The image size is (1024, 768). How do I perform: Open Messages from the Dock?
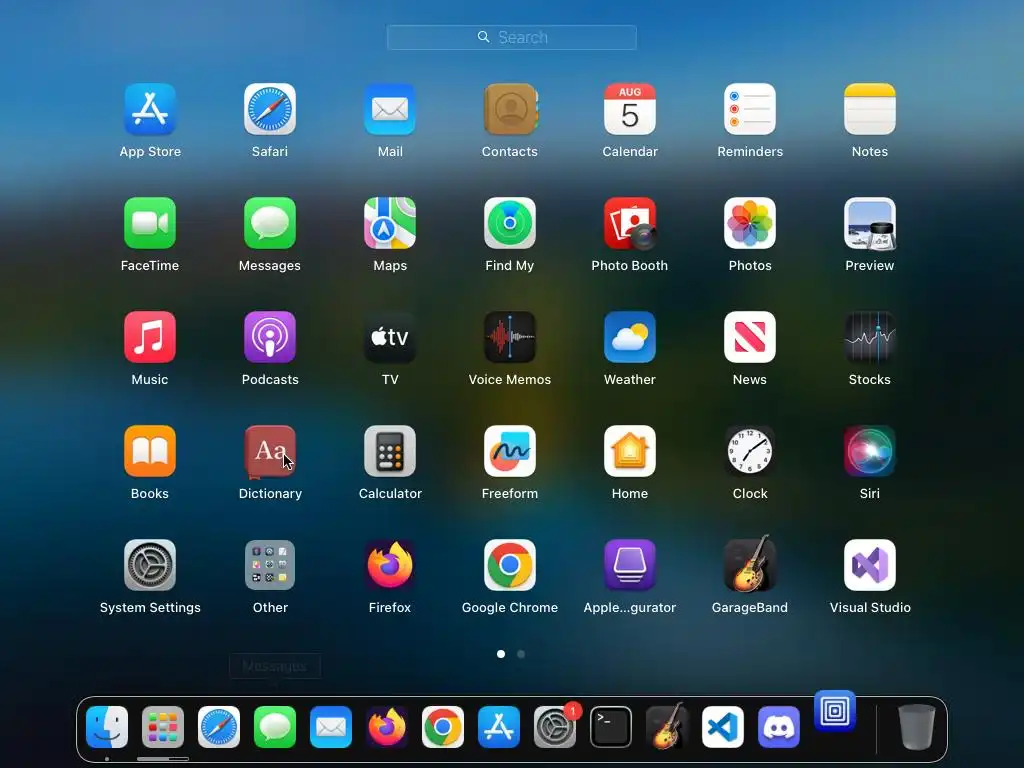click(x=275, y=727)
